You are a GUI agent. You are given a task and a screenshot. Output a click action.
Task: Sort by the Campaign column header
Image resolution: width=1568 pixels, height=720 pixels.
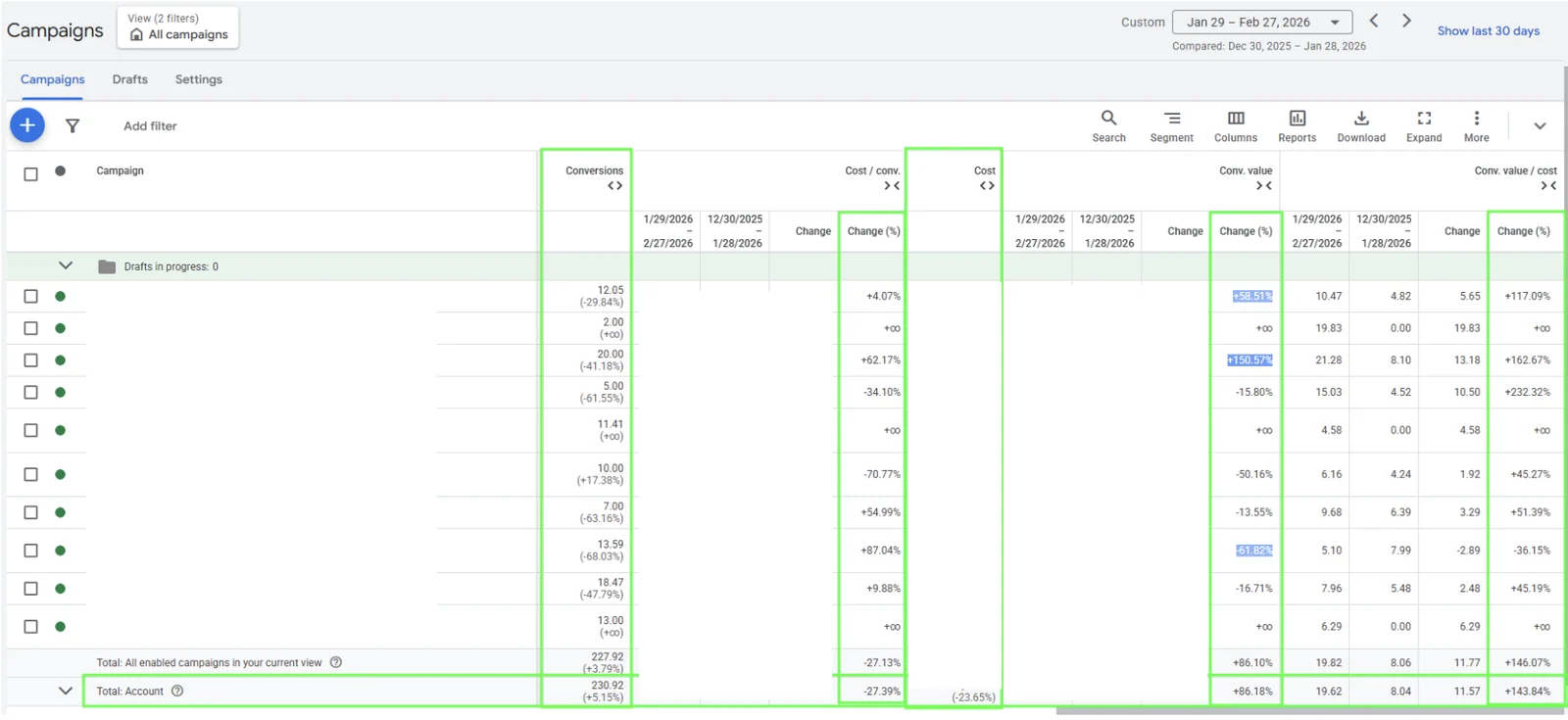coord(120,170)
